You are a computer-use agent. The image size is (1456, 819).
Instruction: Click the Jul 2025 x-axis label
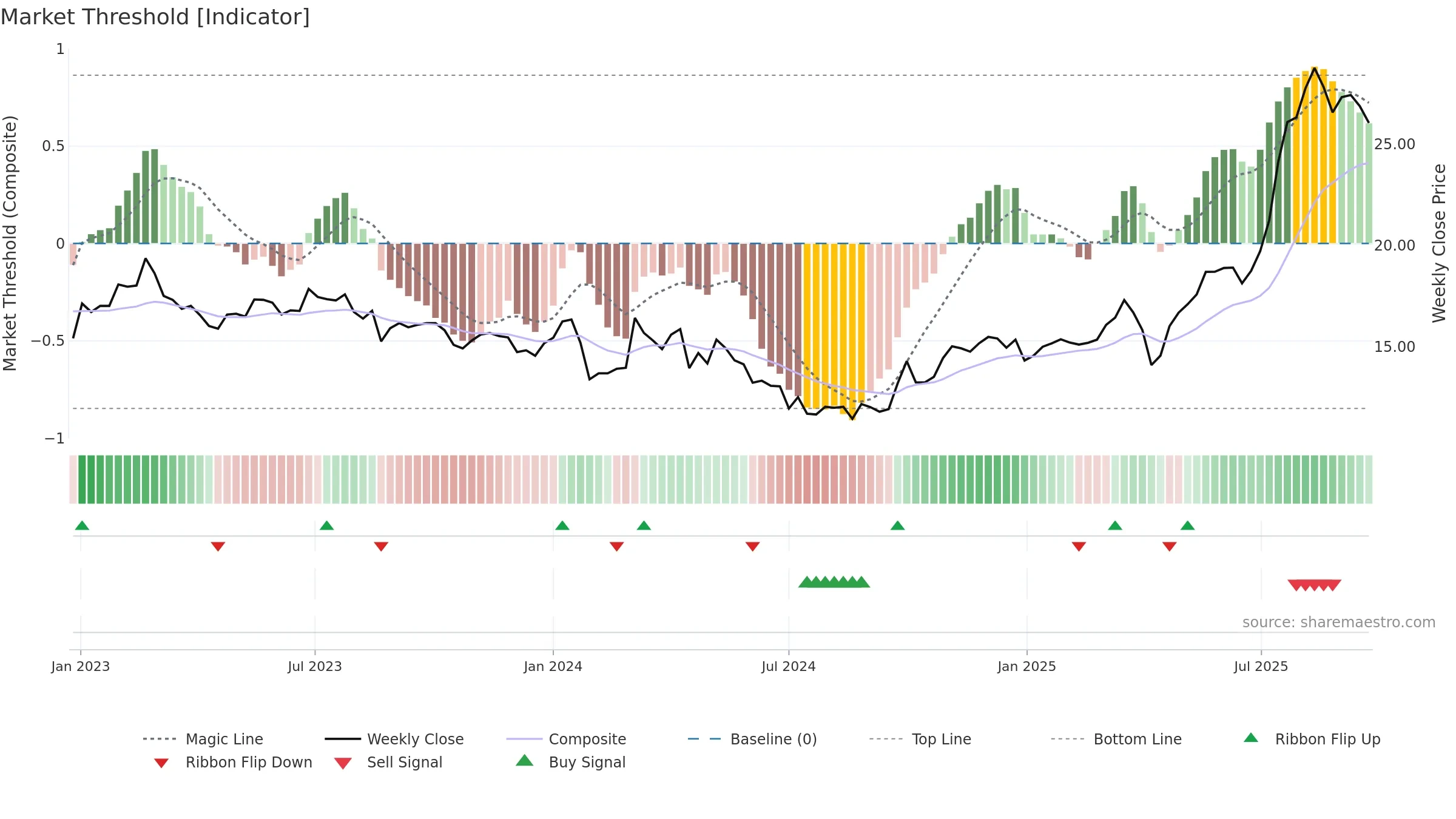[1261, 667]
